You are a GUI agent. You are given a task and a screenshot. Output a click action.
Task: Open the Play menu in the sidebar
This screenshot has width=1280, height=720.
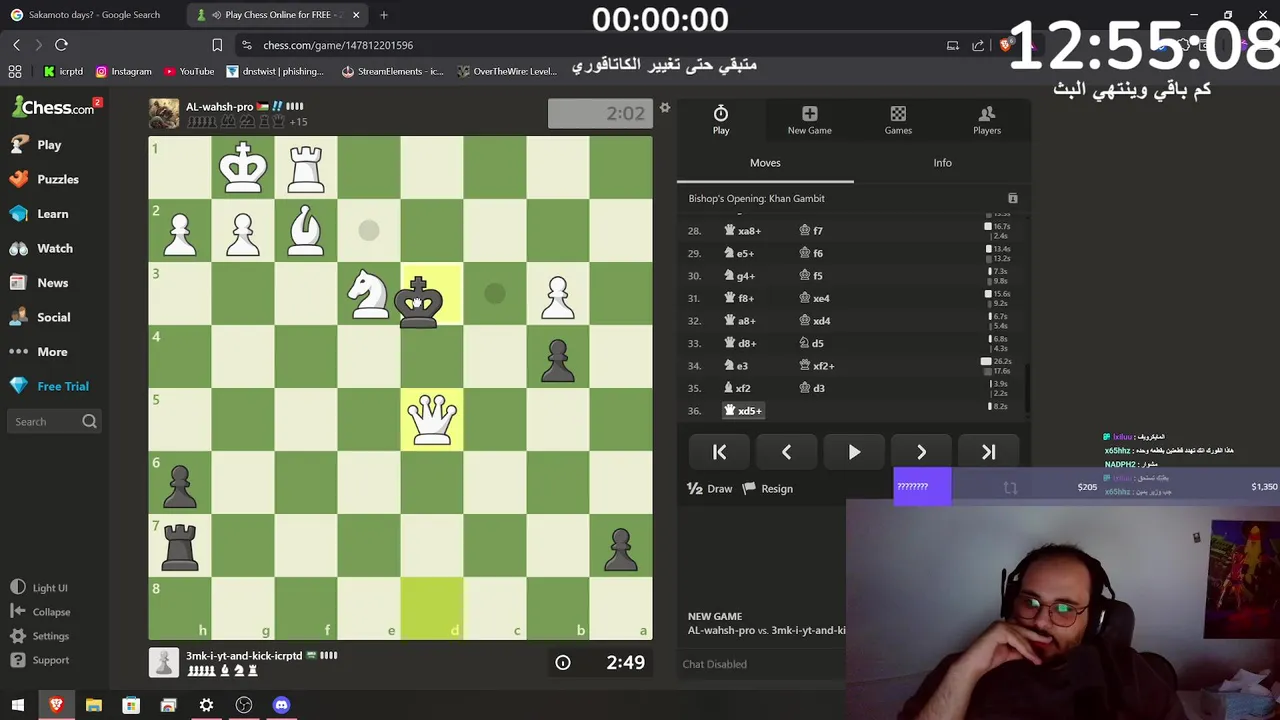click(x=36, y=145)
